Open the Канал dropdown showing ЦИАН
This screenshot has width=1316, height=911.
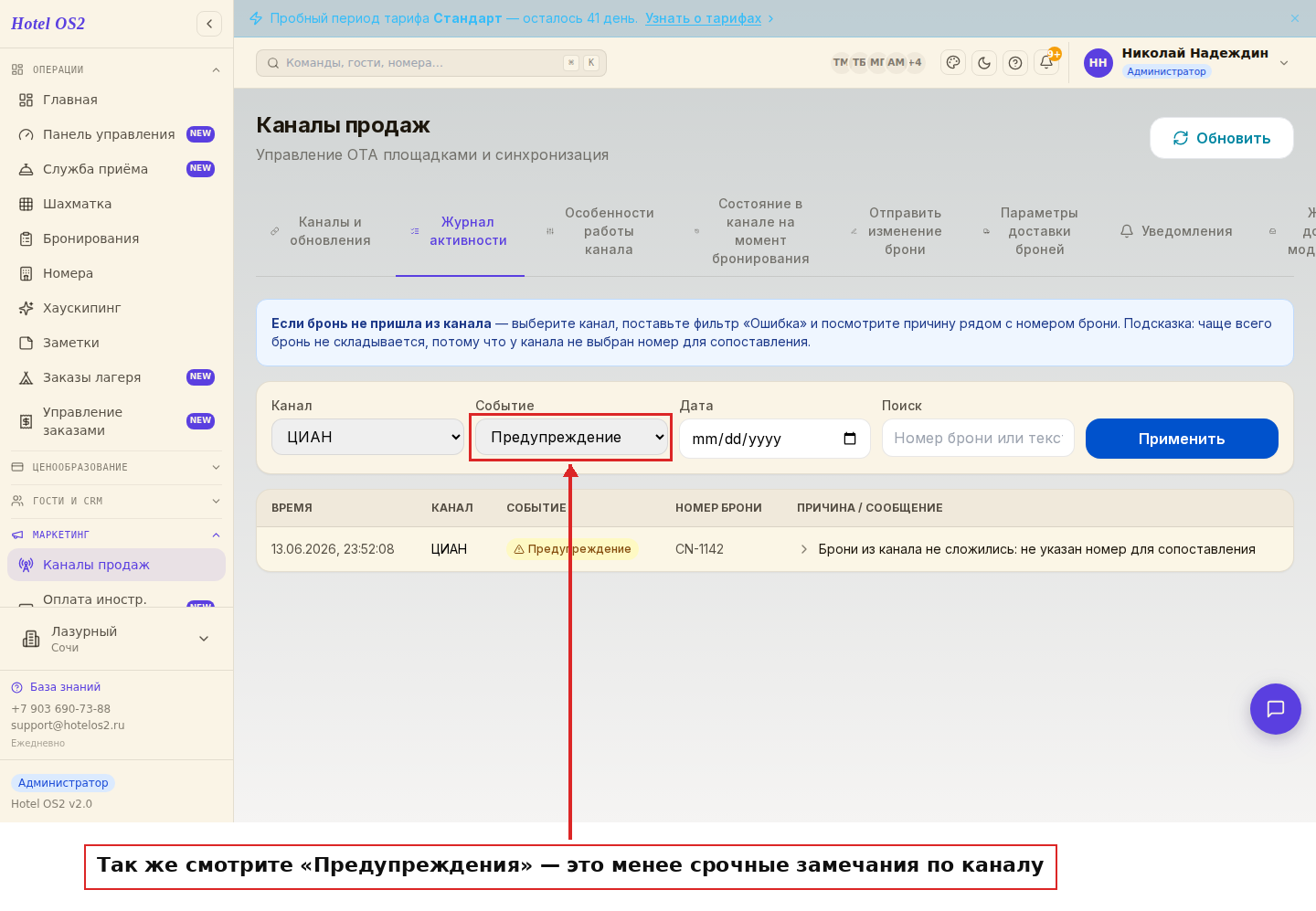tap(368, 437)
